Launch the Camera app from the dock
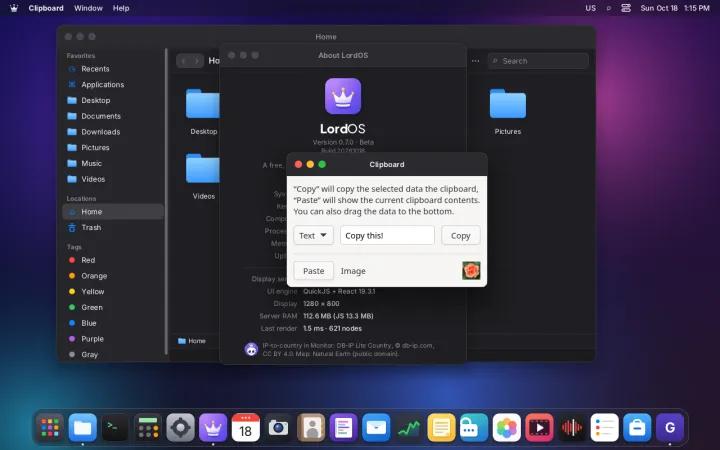The image size is (720, 450). [278, 428]
